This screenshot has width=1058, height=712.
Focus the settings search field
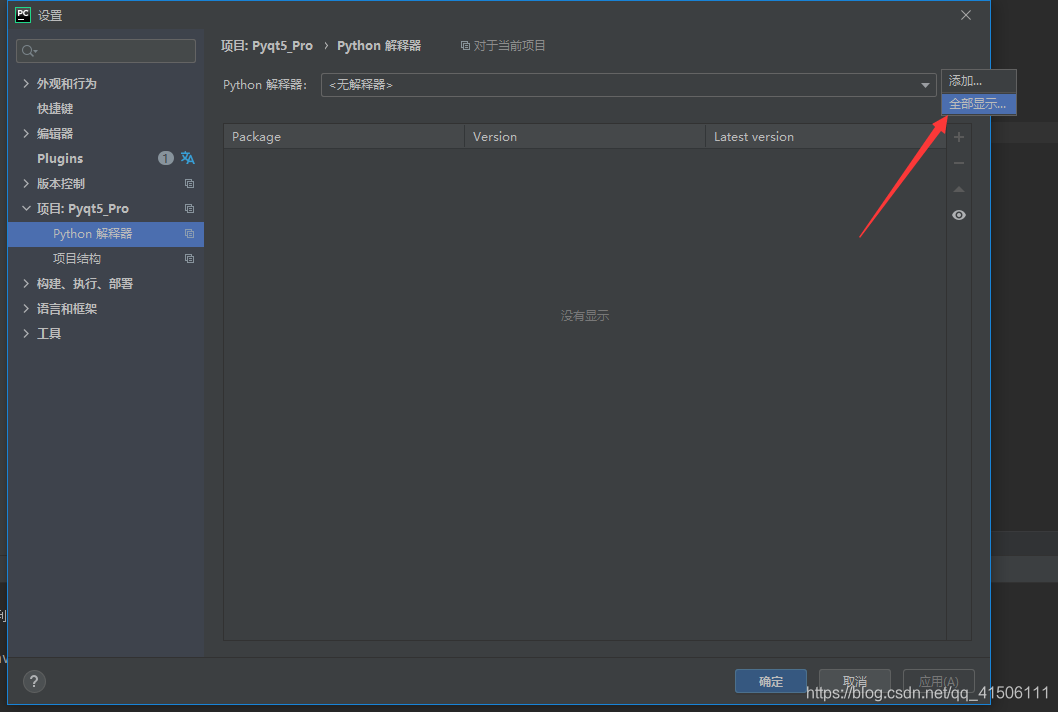[x=106, y=51]
